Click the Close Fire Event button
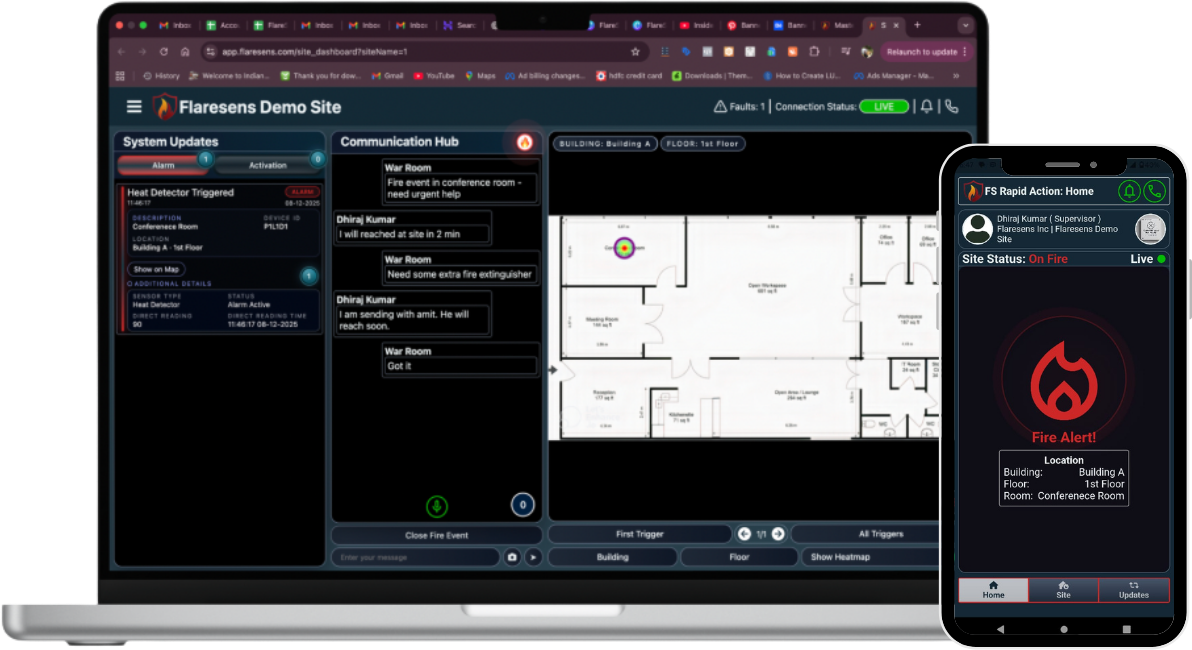This screenshot has height=650, width=1192. click(x=437, y=534)
